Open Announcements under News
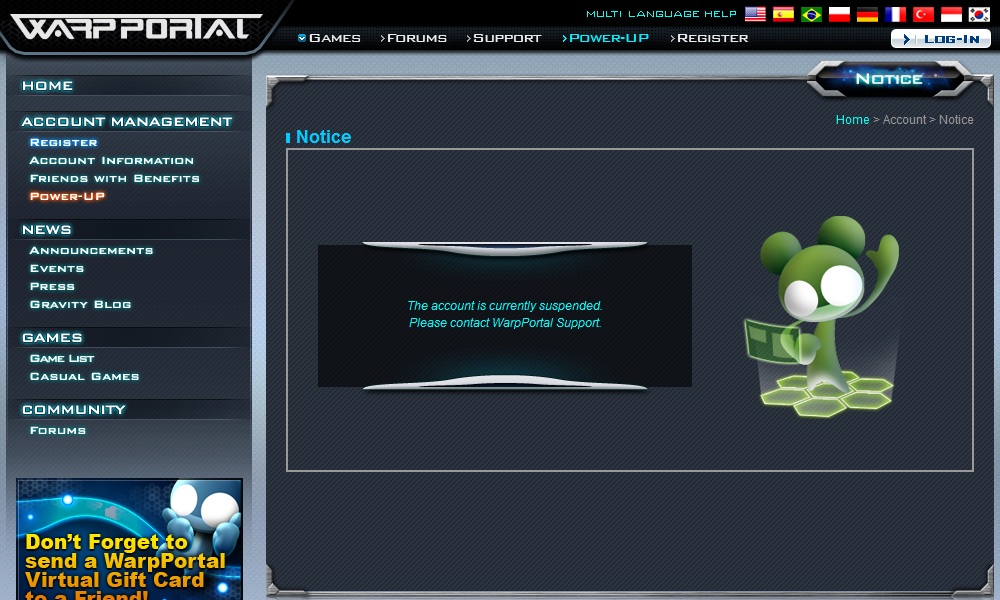 [91, 251]
